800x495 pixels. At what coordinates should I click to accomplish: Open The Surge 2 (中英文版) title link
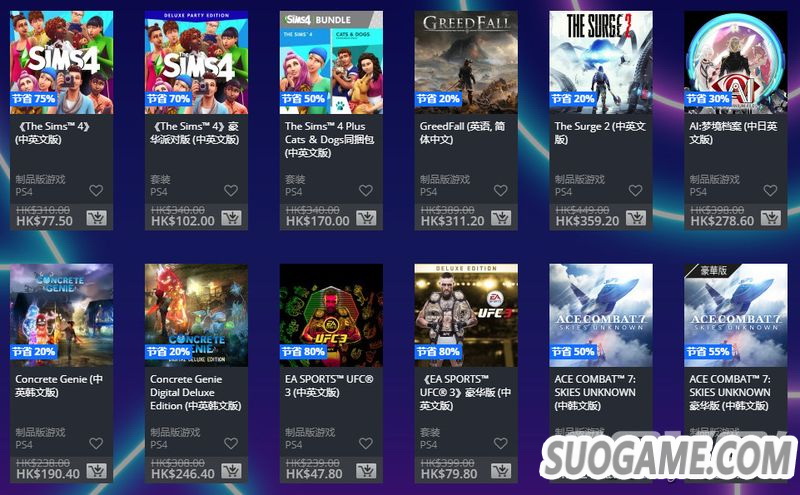[x=600, y=133]
